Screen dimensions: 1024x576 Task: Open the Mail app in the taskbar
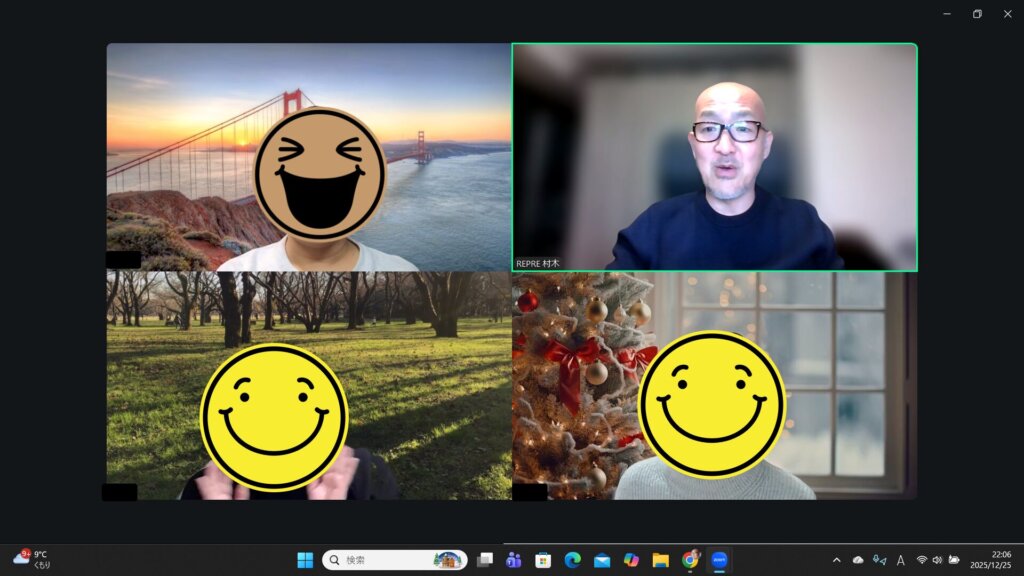pos(602,560)
